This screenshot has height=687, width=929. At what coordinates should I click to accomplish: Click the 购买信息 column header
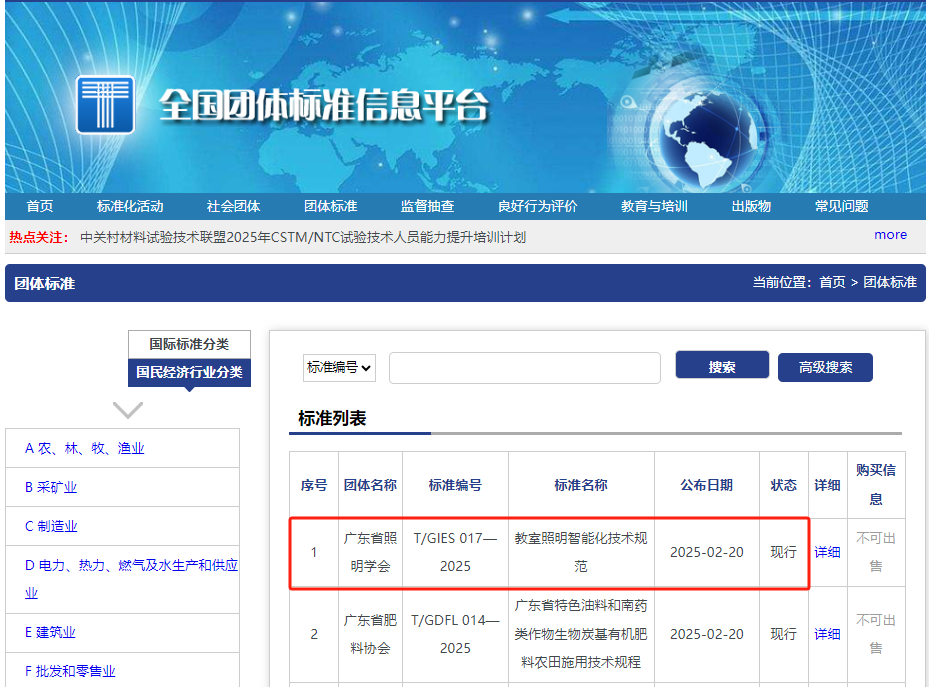(876, 485)
